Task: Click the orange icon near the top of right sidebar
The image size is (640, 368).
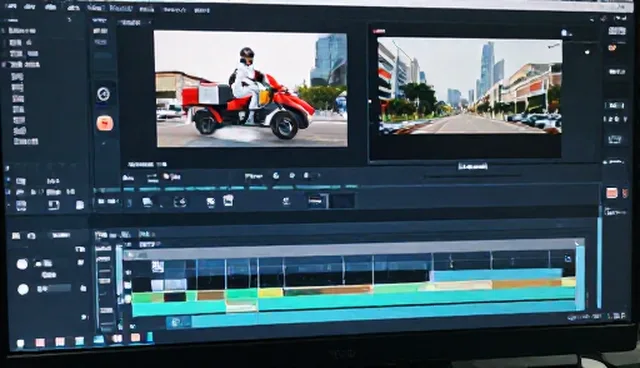Action: (x=612, y=48)
